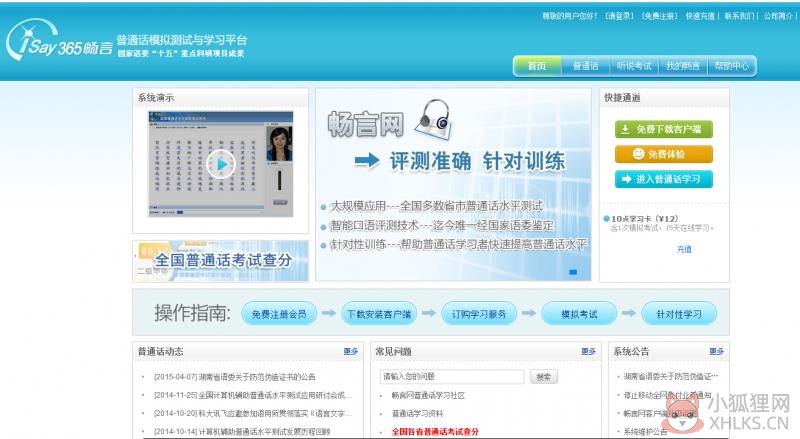Image resolution: width=800 pixels, height=439 pixels.
Task: Click the 充值 link under 10点学习卡
Action: click(684, 249)
